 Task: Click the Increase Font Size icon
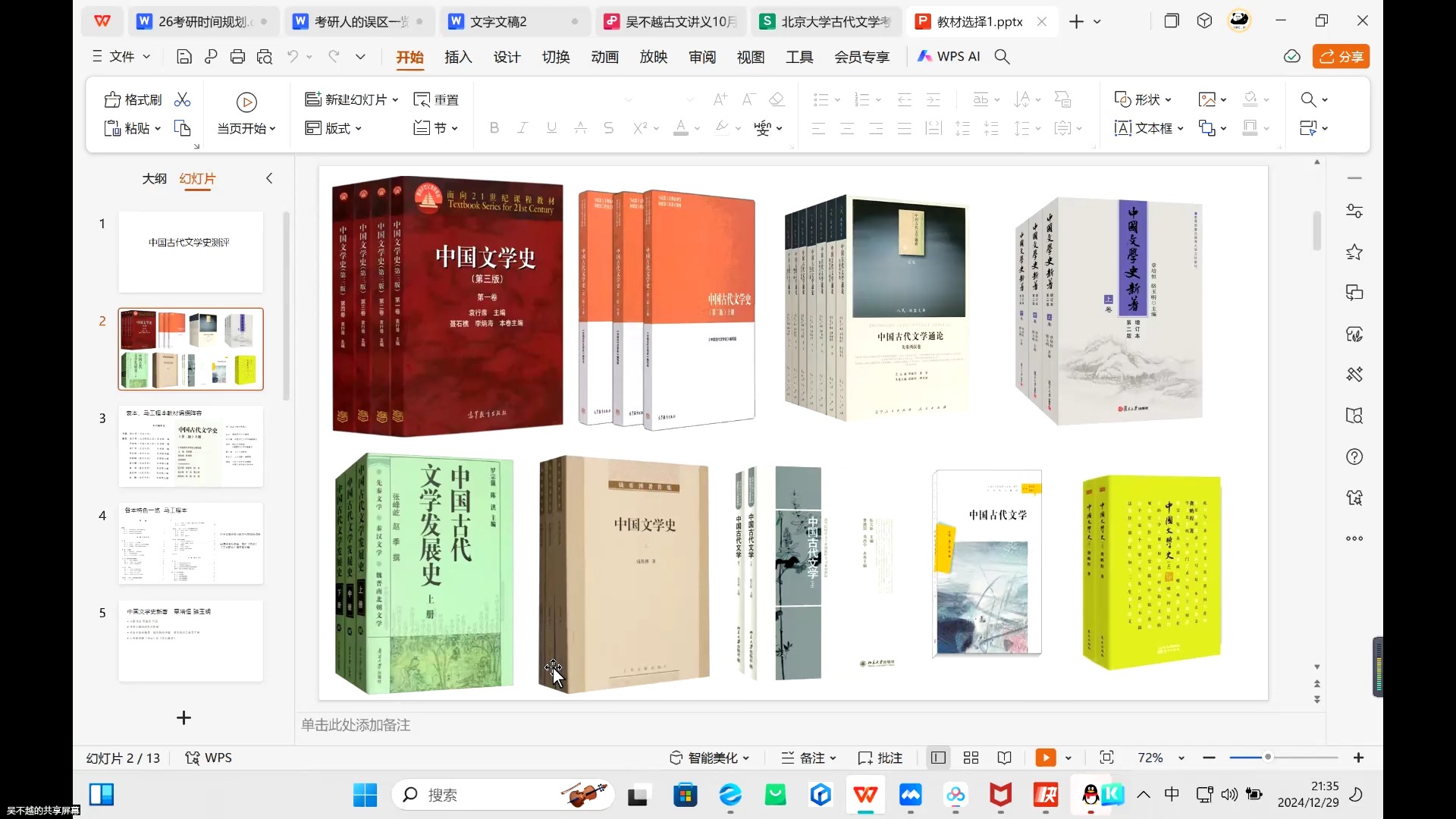[720, 99]
